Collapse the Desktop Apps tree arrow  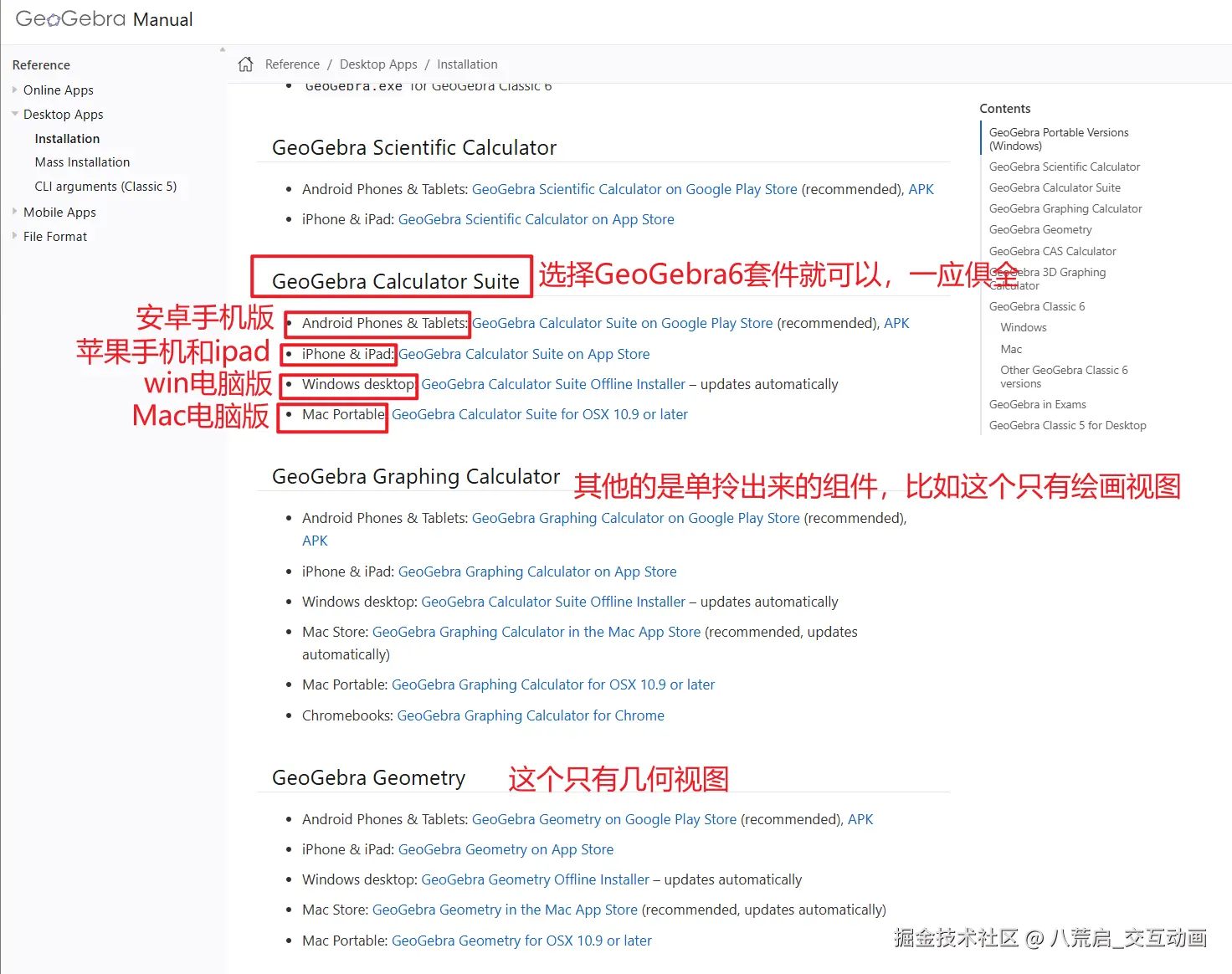point(15,114)
